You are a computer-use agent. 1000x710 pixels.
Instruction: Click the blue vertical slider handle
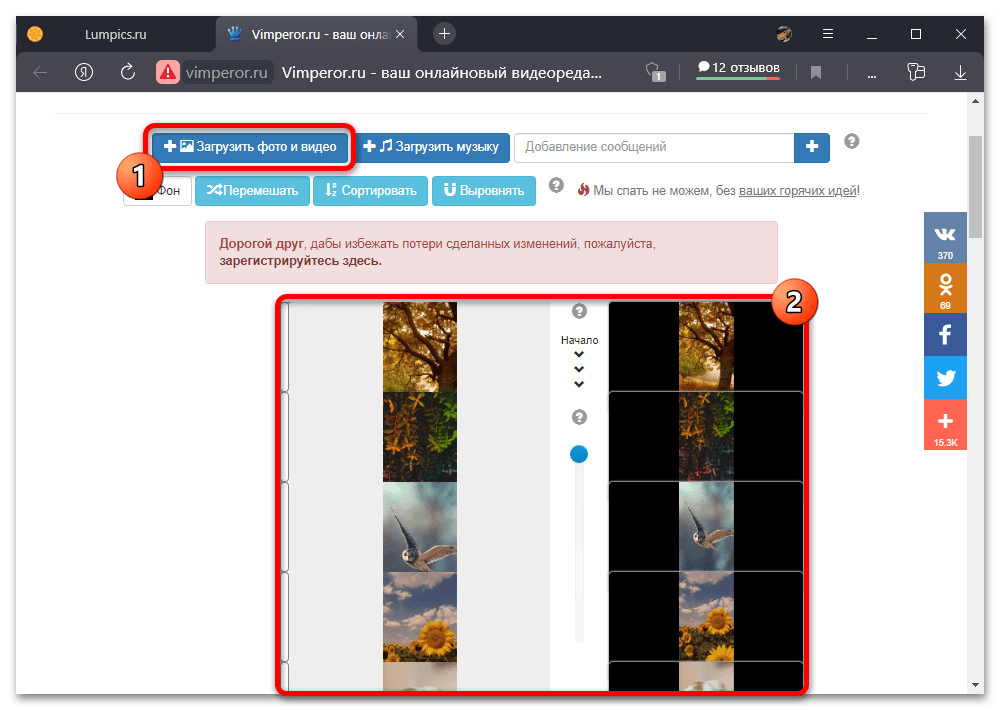click(579, 455)
